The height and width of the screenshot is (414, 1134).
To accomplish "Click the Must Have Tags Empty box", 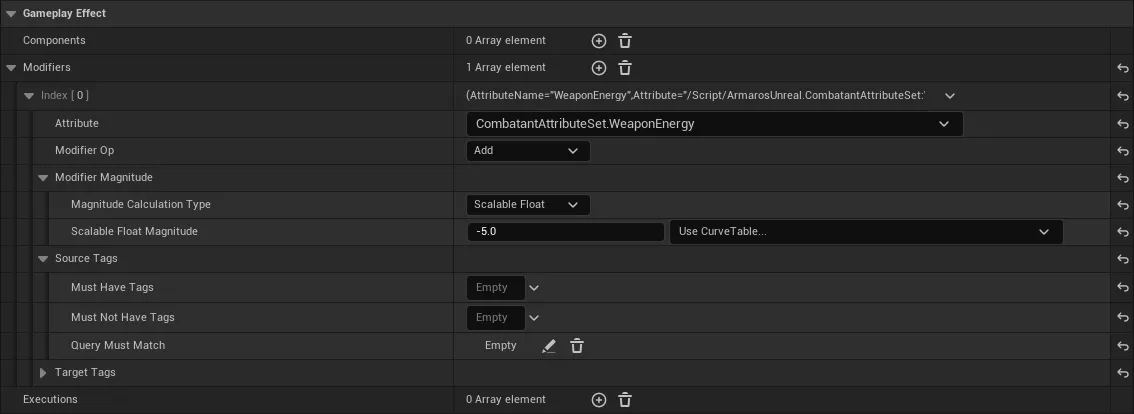I will pos(495,288).
